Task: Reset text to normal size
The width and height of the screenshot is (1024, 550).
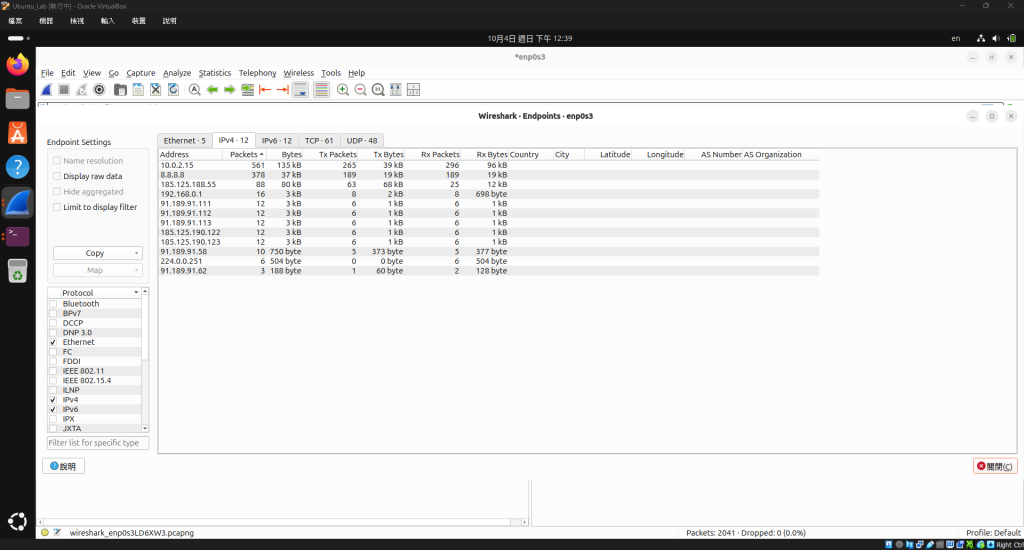Action: [378, 89]
